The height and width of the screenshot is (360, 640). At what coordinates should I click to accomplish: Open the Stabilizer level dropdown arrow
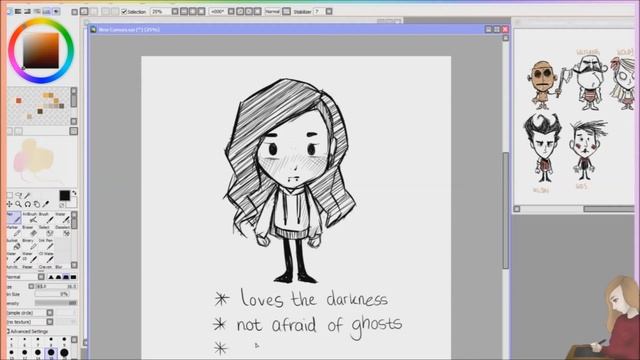point(329,12)
